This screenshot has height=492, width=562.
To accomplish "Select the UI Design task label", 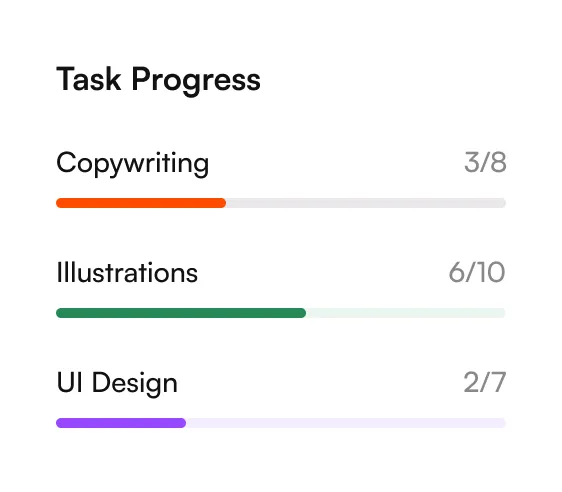I will coord(117,384).
